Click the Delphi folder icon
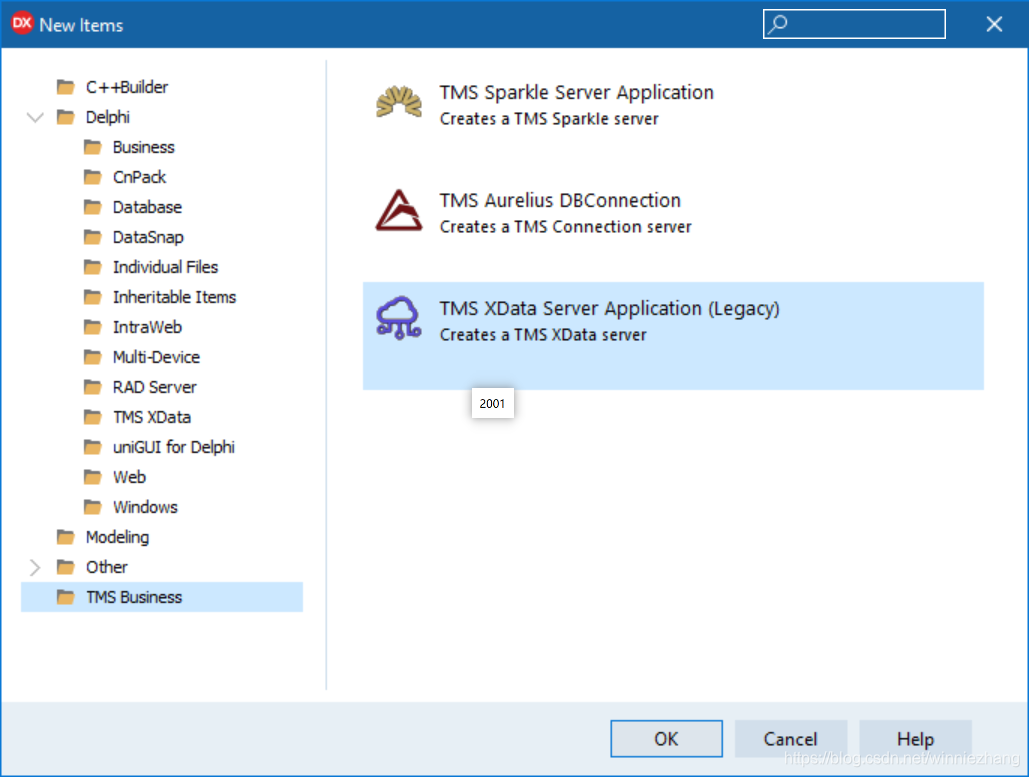 tap(66, 117)
